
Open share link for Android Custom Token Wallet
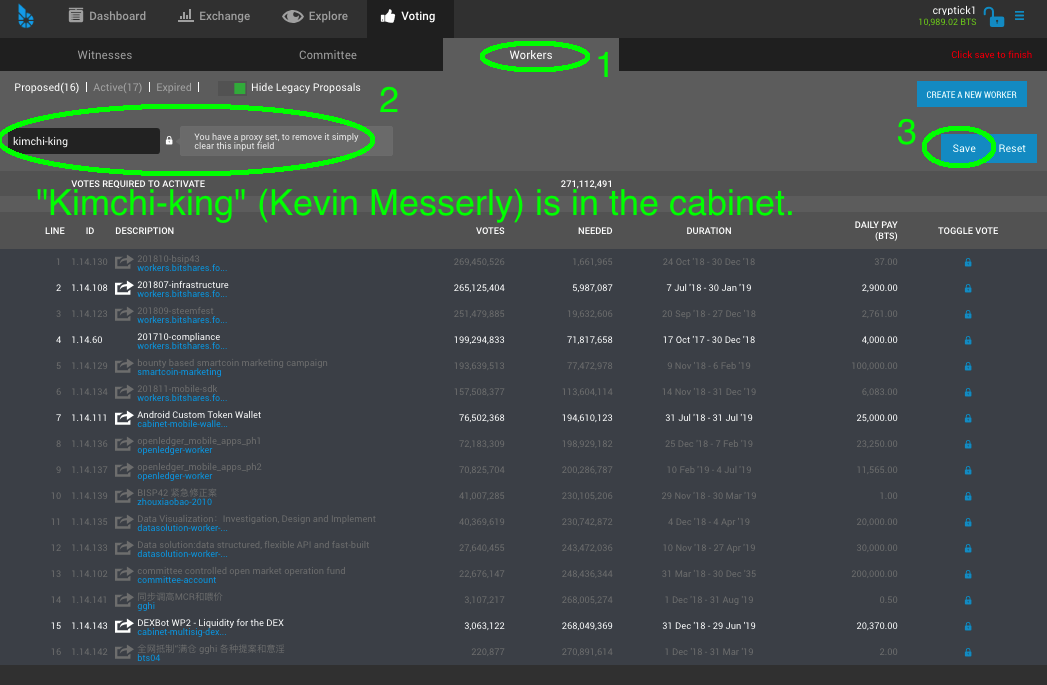[124, 419]
